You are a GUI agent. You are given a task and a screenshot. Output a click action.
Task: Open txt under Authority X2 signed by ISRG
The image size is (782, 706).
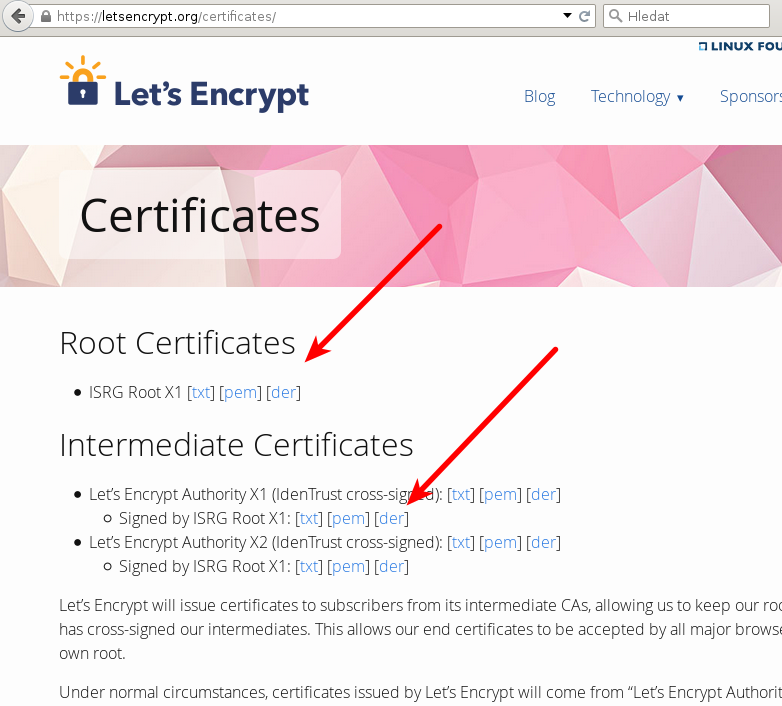309,566
